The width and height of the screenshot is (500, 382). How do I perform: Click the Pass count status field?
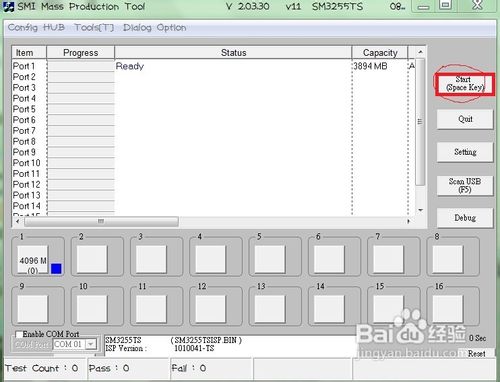(129, 368)
